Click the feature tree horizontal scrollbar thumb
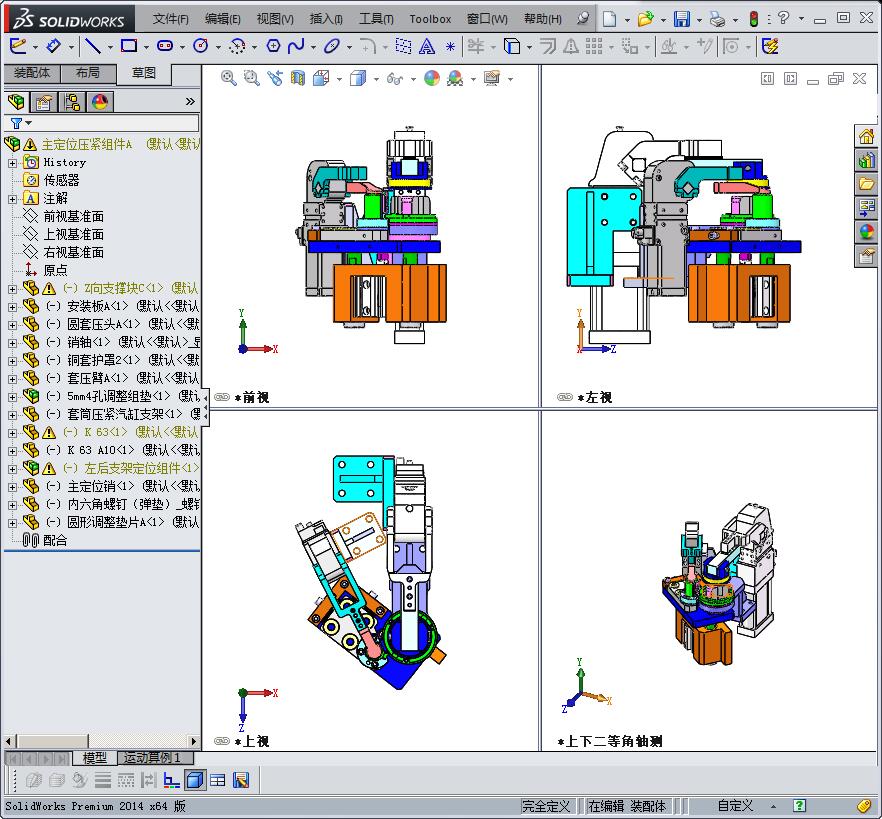882x819 pixels. click(x=51, y=741)
